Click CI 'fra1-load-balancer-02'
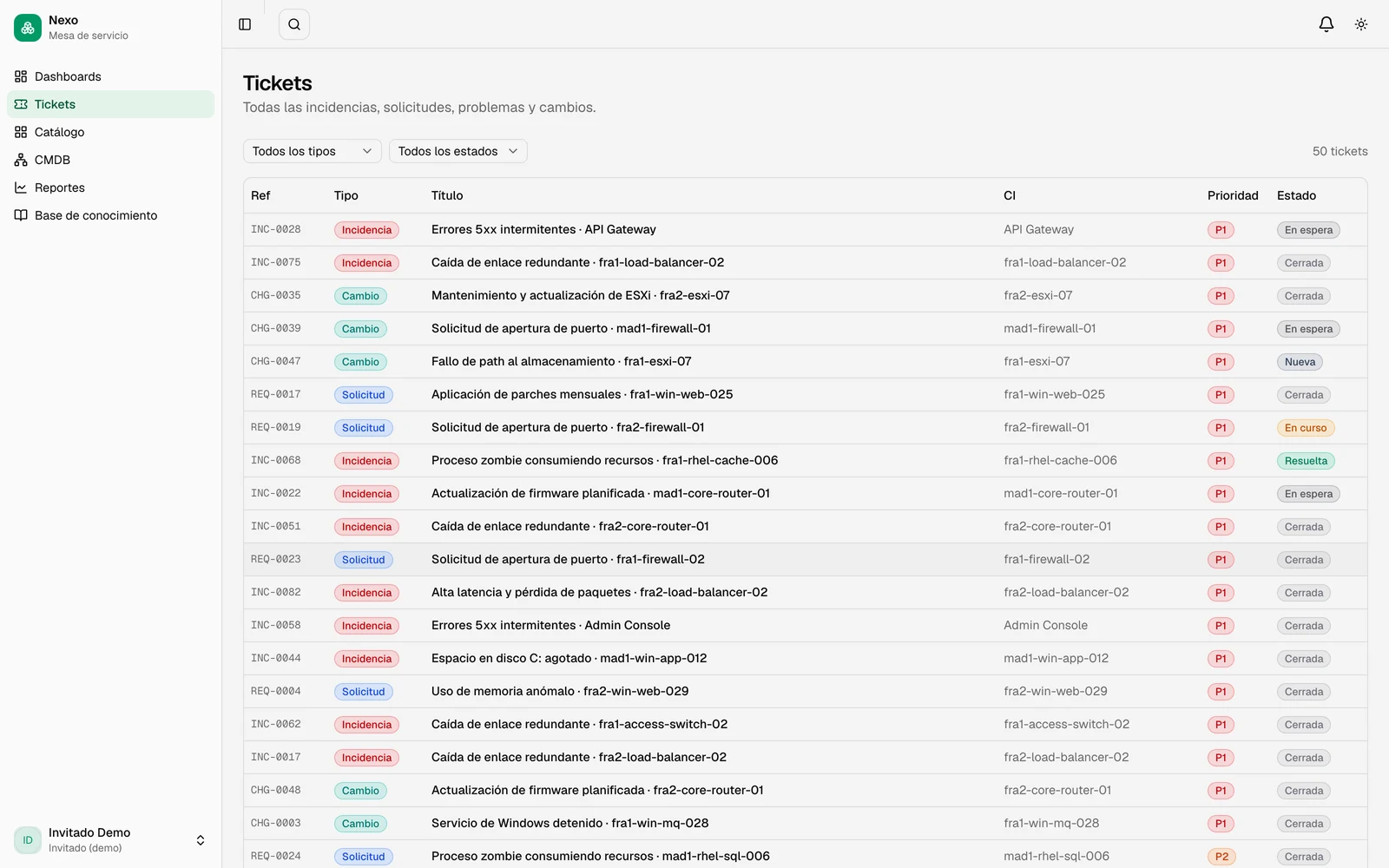 (x=1064, y=263)
